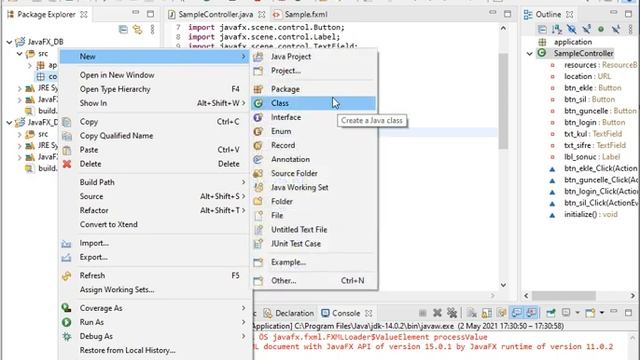
Task: Click the editor scrollbar down arrow
Action: [503, 285]
